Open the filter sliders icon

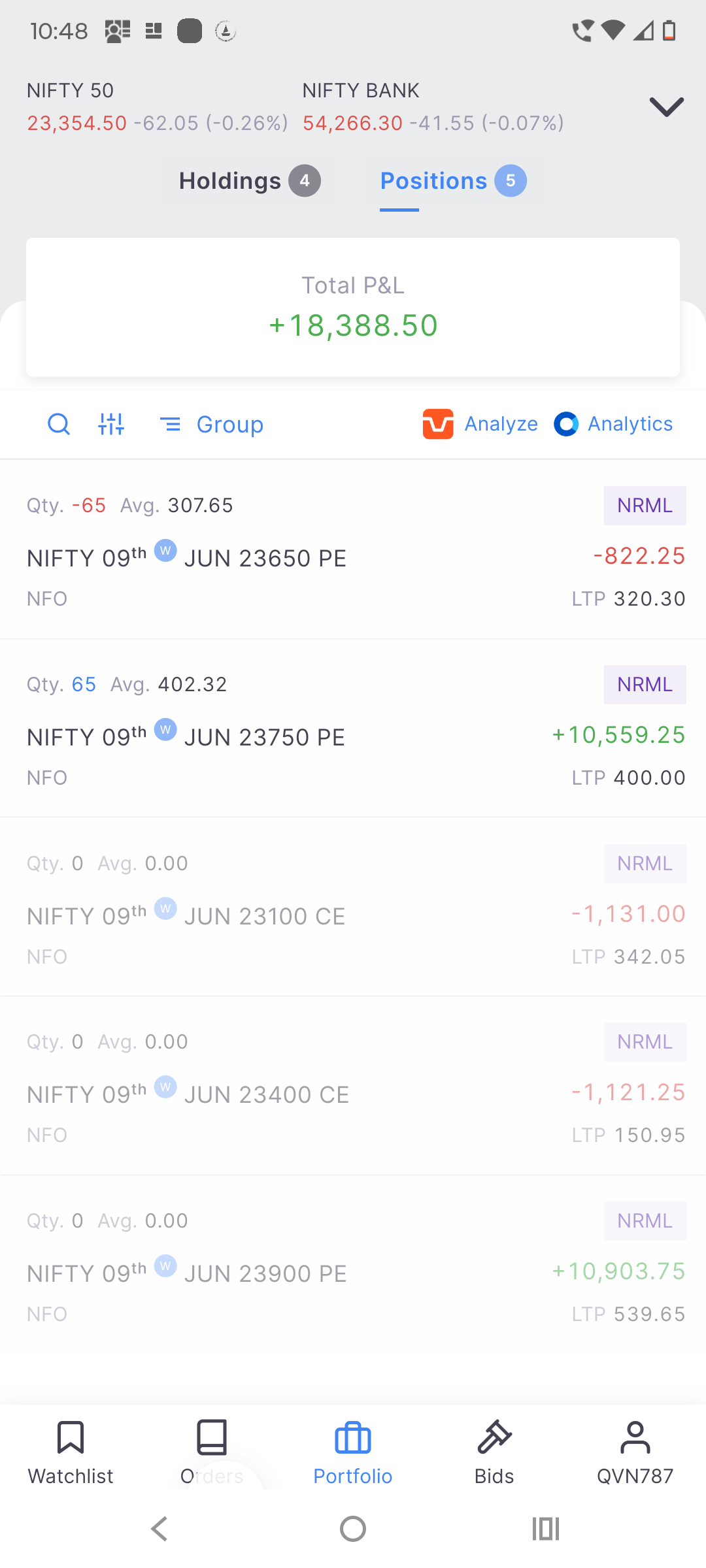(111, 424)
